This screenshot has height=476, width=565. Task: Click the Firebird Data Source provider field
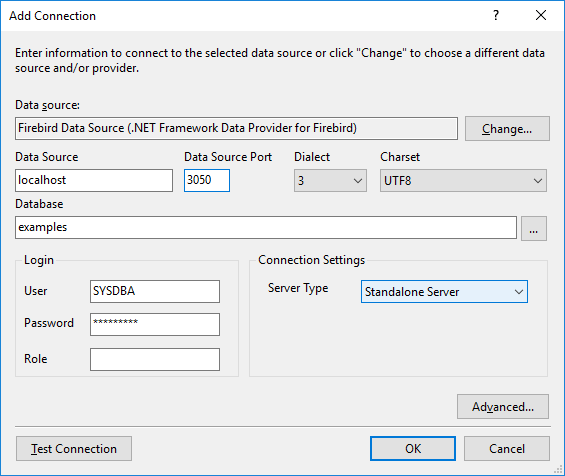[x=236, y=128]
